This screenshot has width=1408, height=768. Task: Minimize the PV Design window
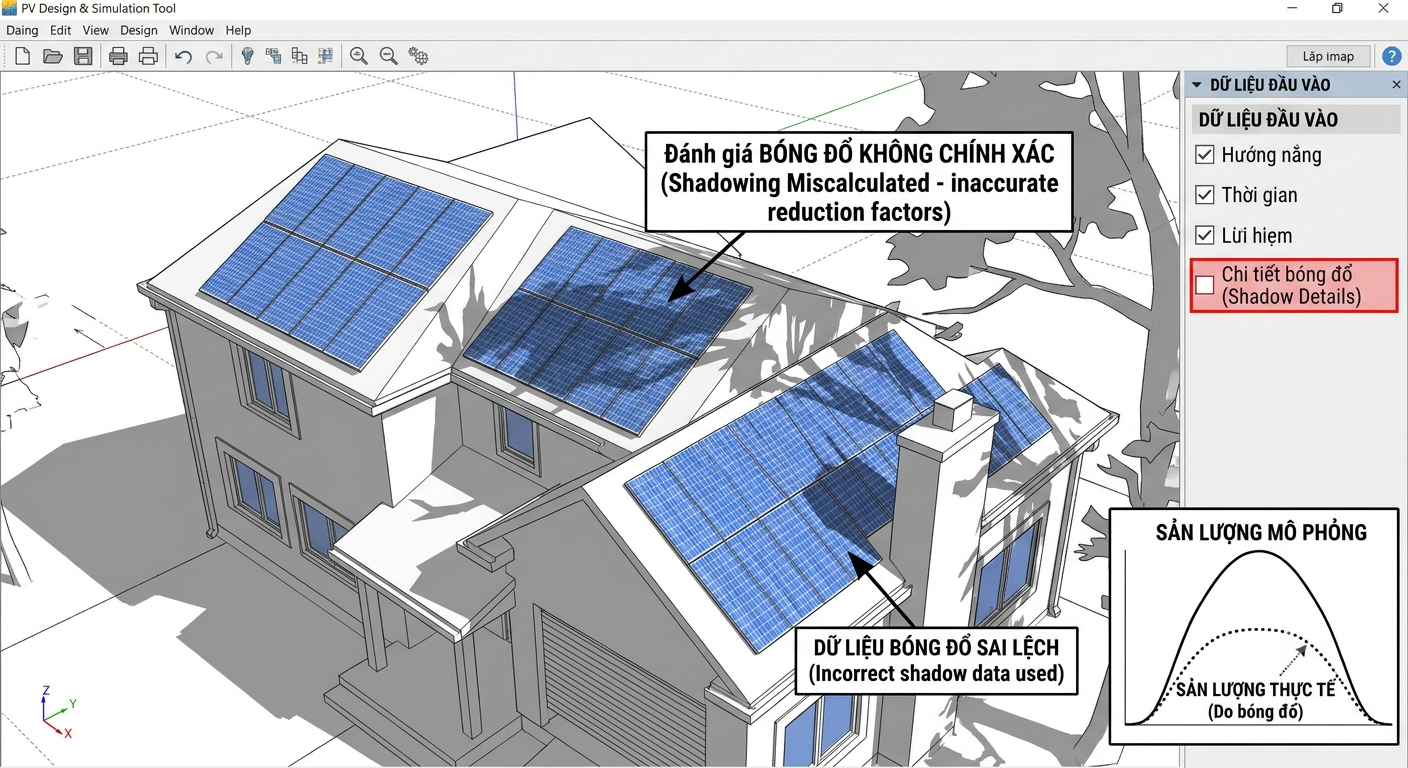pos(1291,9)
